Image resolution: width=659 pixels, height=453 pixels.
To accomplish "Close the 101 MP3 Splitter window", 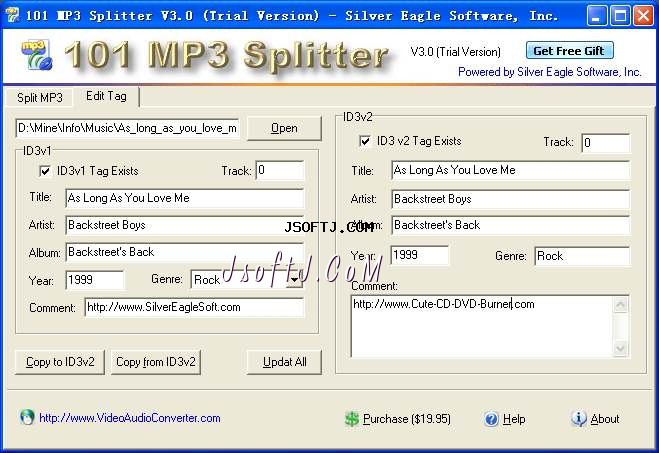I will click(x=643, y=16).
